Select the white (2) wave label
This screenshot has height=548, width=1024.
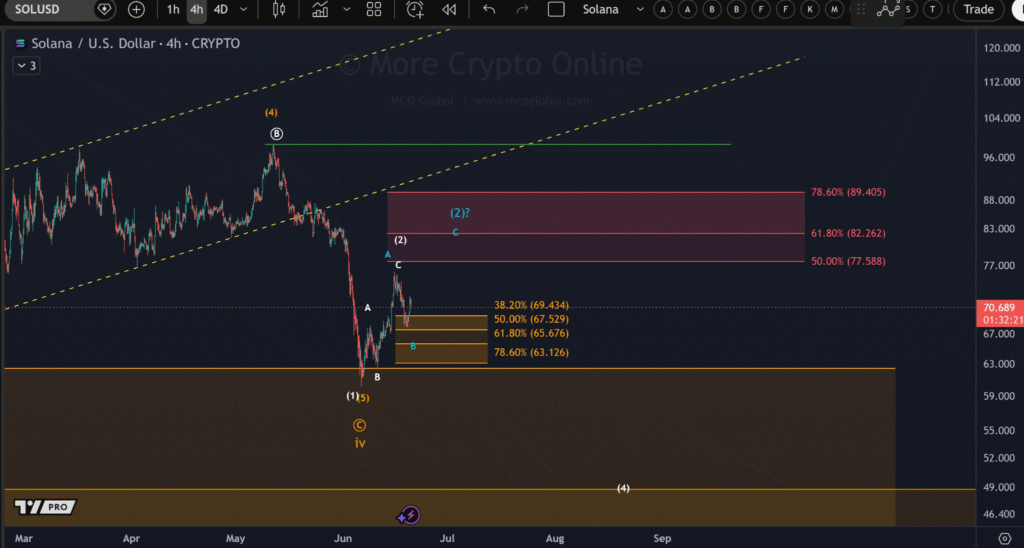[400, 240]
